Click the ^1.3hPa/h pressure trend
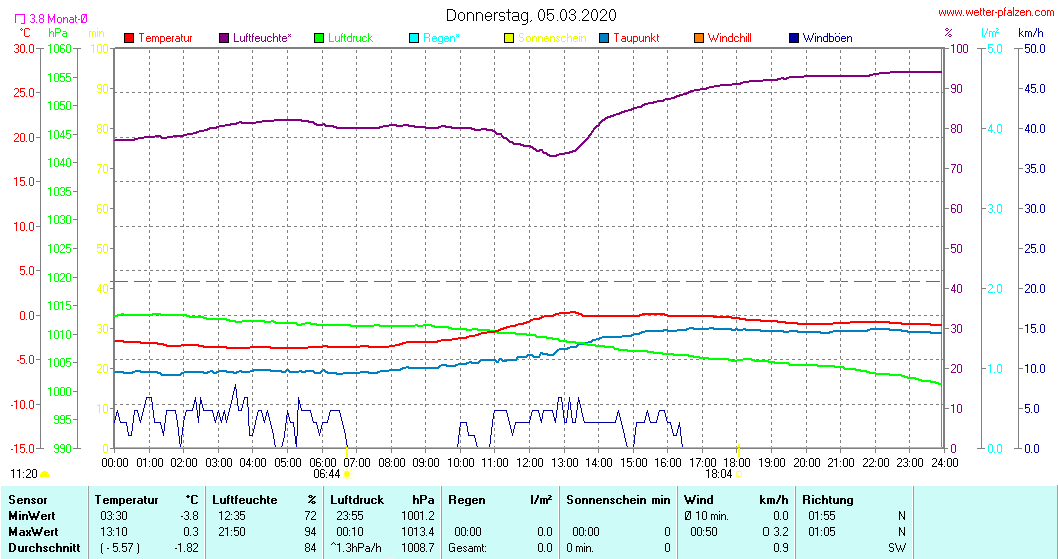 [x=355, y=548]
